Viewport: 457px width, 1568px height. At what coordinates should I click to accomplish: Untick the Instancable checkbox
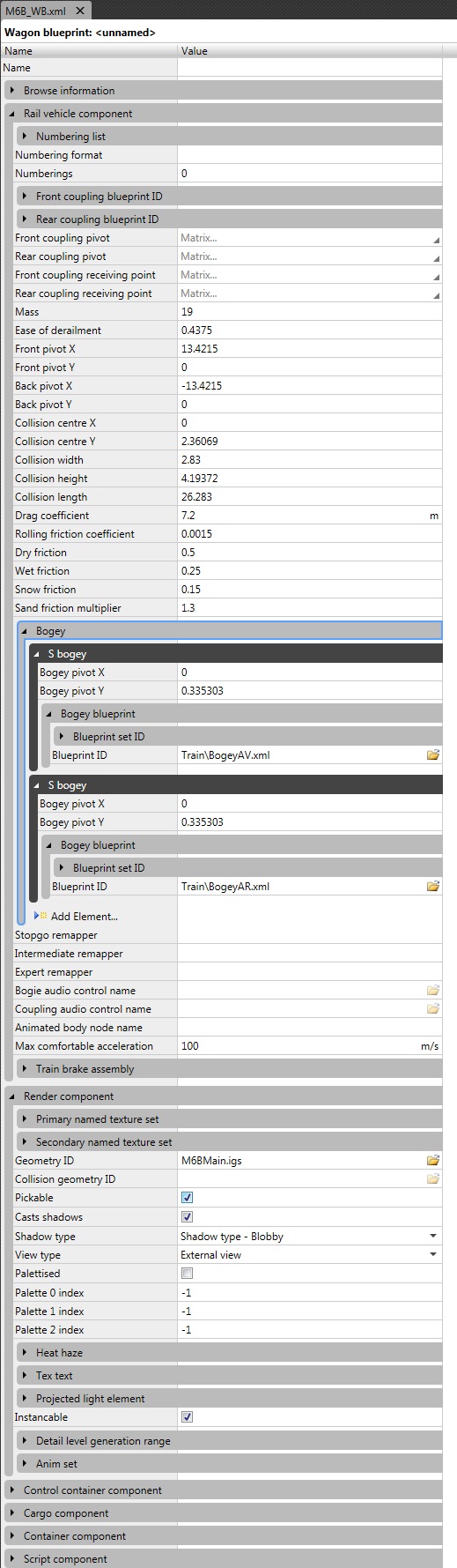(187, 1417)
